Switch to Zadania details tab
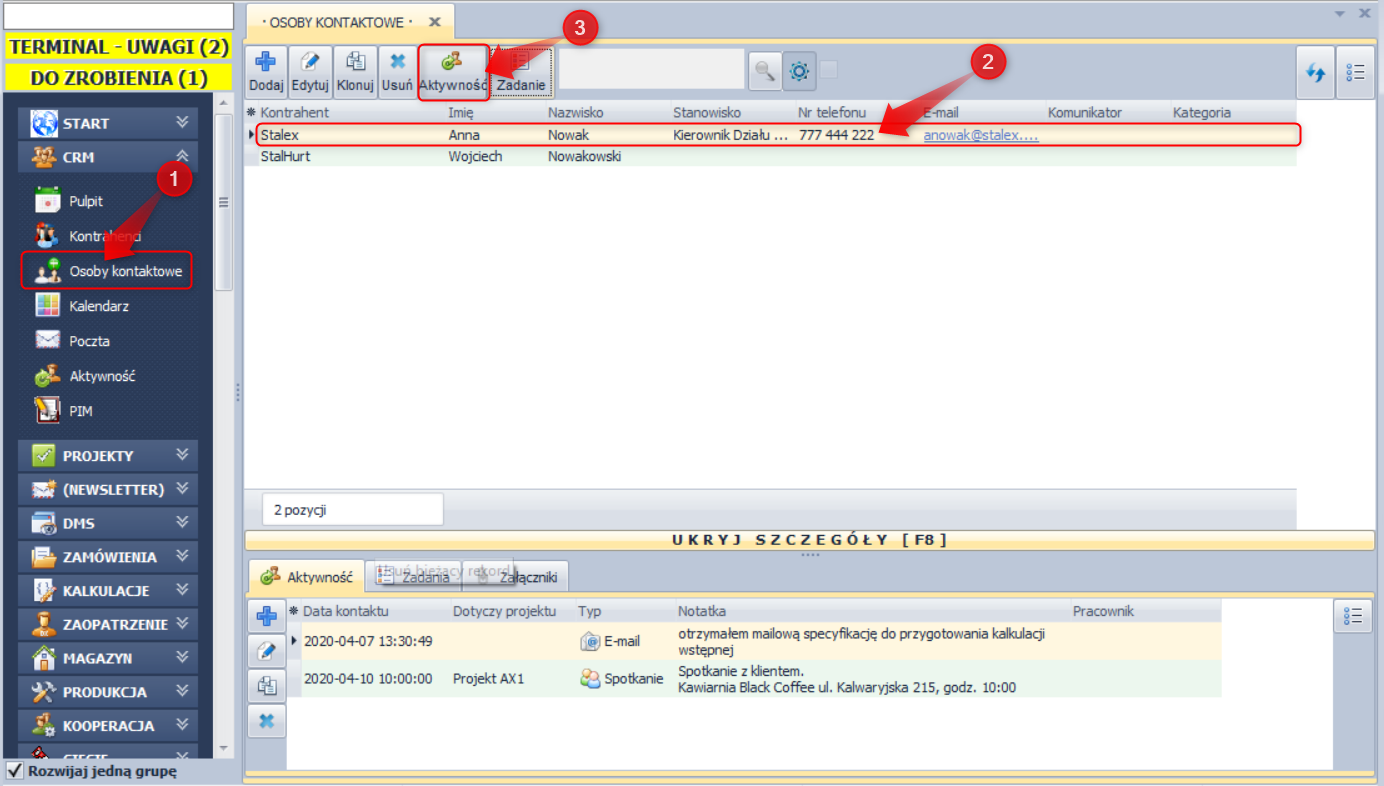Screen dimensions: 1384x786 coord(413,577)
